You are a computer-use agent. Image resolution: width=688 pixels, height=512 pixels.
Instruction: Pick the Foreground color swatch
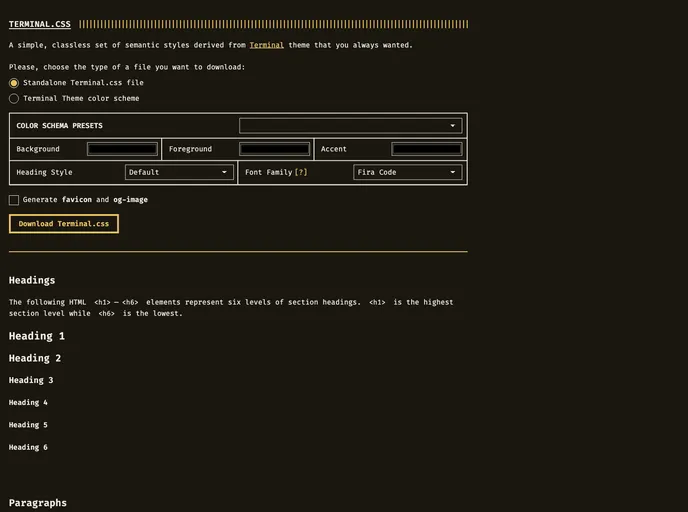275,149
